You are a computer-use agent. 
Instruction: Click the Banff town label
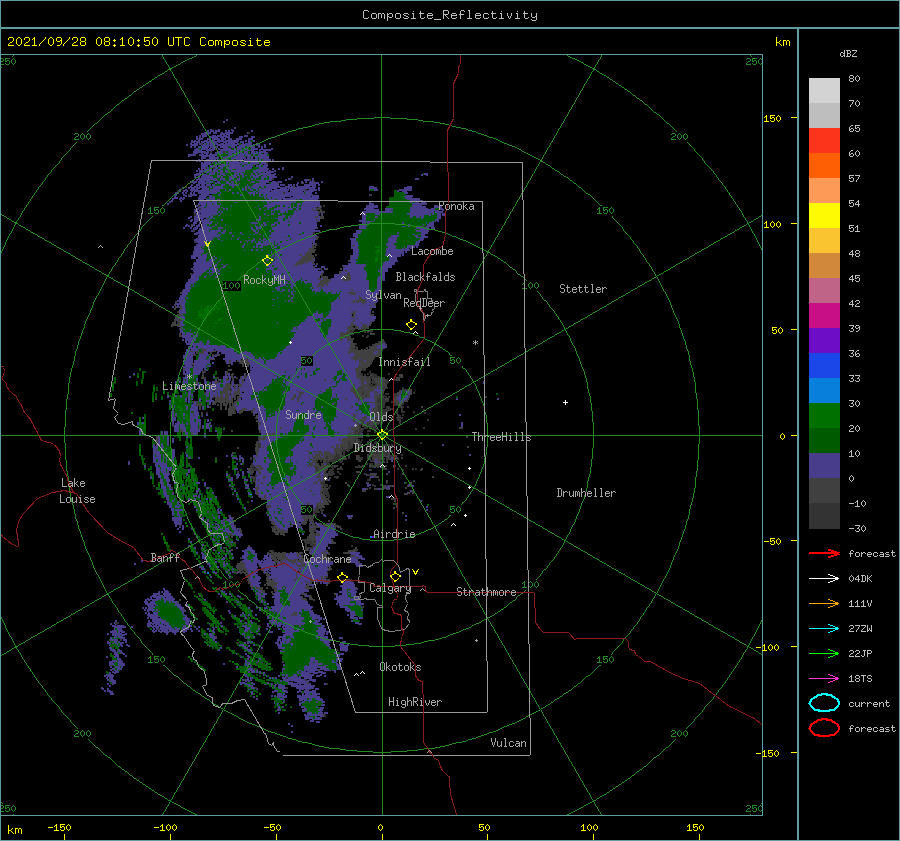pyautogui.click(x=165, y=558)
